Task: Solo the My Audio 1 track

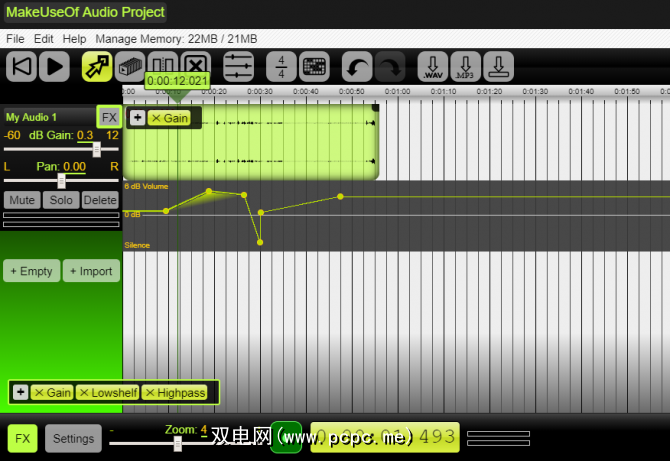Action: (x=61, y=200)
